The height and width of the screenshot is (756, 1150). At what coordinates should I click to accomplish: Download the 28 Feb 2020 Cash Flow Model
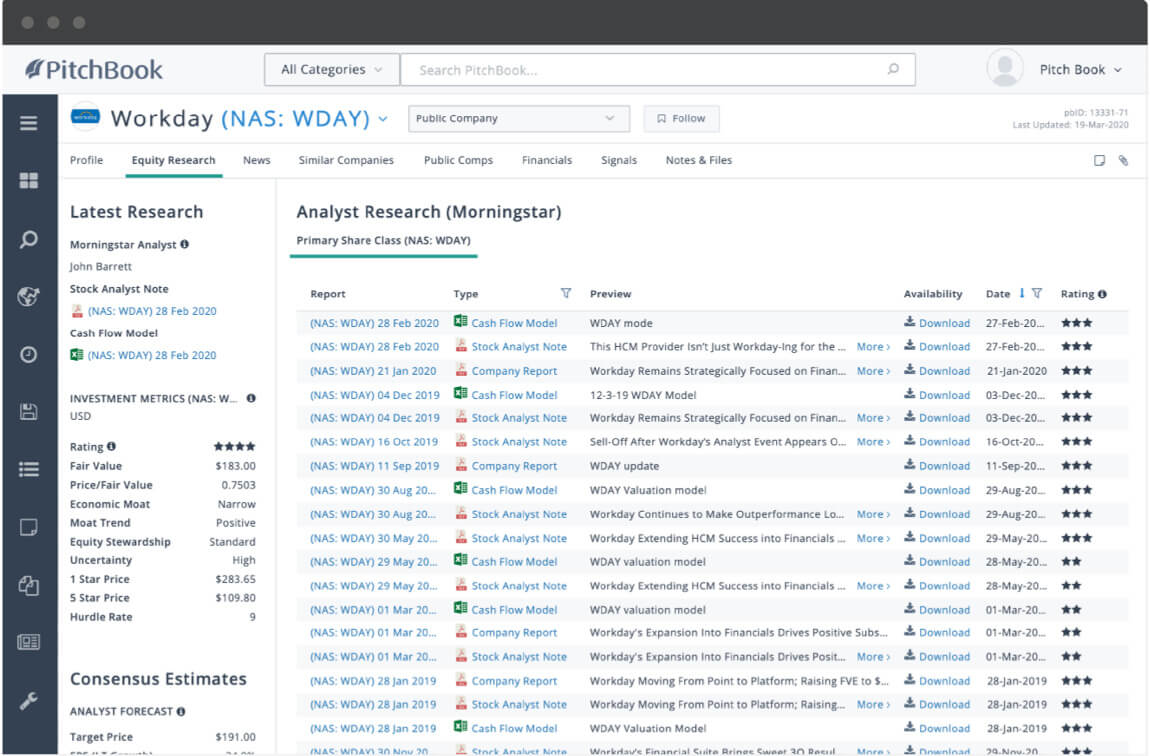point(938,322)
